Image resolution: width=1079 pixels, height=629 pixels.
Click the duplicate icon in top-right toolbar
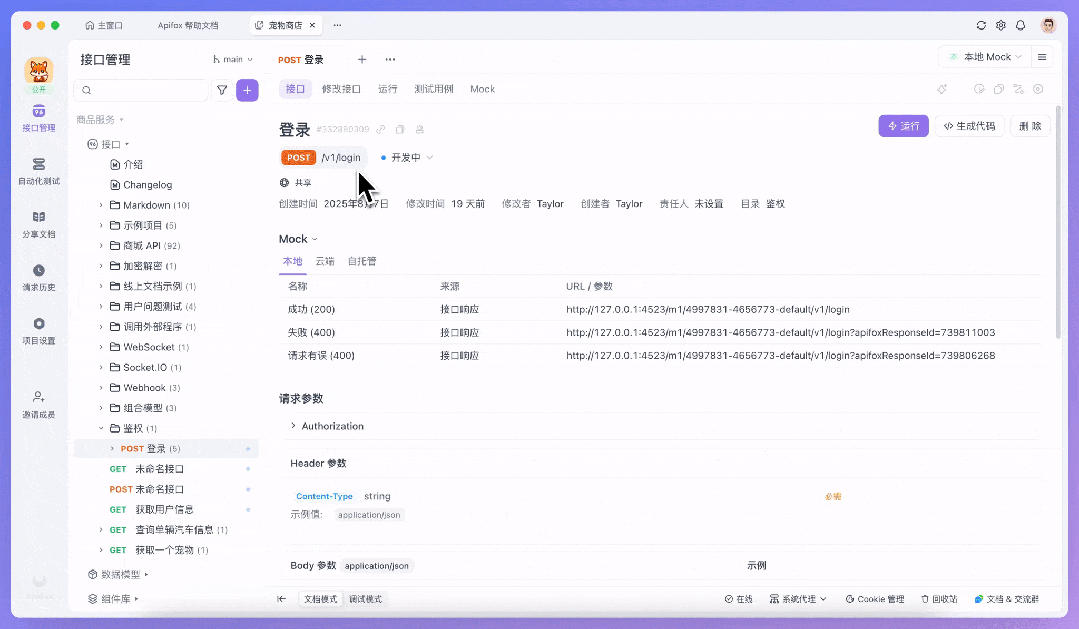(999, 89)
